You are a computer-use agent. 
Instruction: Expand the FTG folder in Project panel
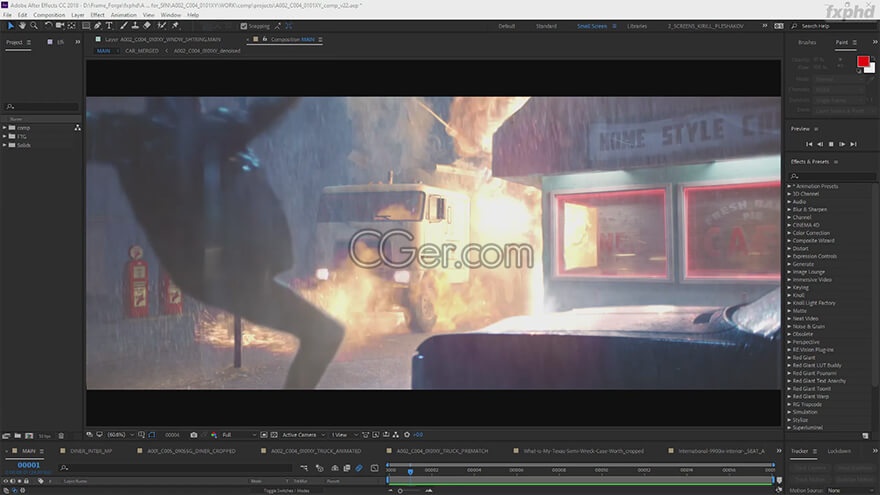coord(4,136)
